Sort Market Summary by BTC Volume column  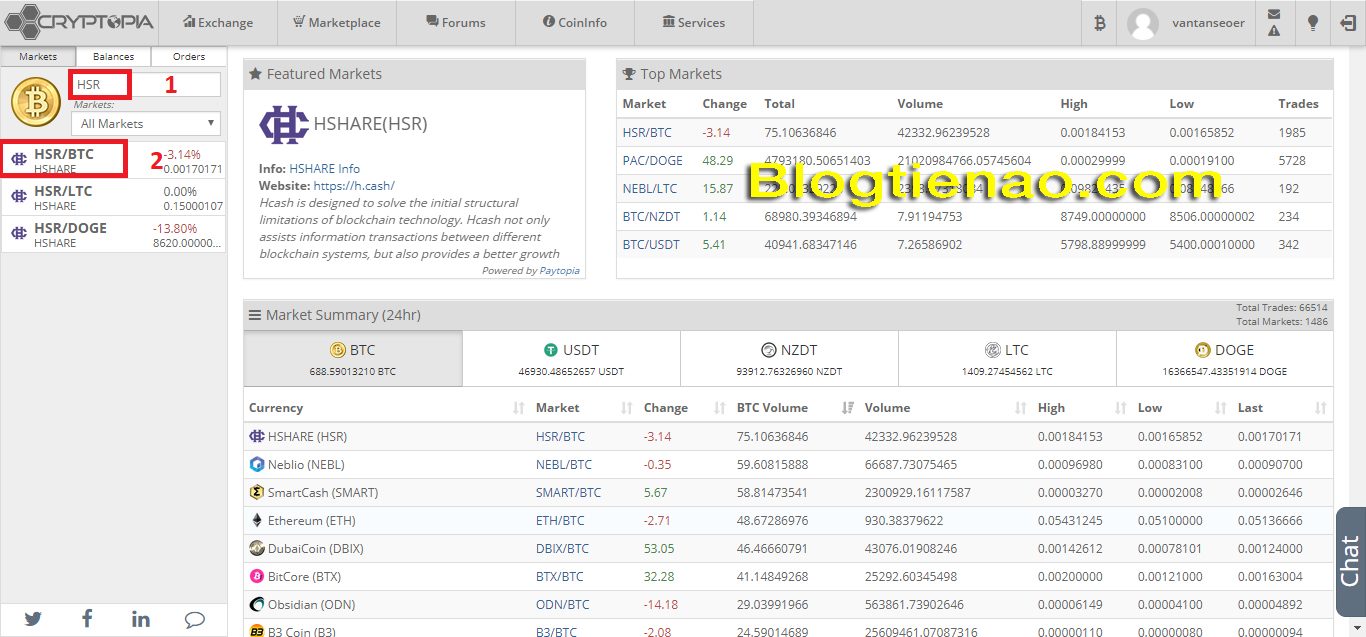click(x=797, y=408)
